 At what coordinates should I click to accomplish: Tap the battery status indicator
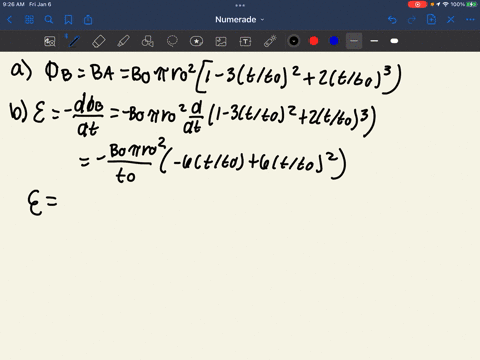click(x=471, y=4)
